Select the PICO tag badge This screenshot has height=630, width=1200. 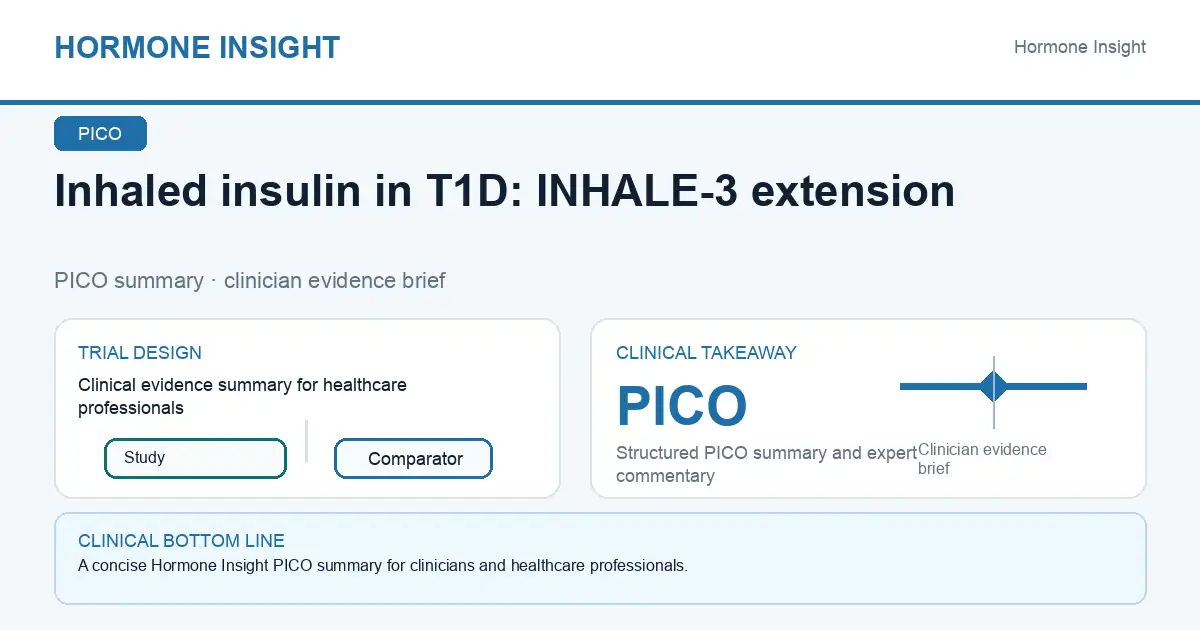100,134
